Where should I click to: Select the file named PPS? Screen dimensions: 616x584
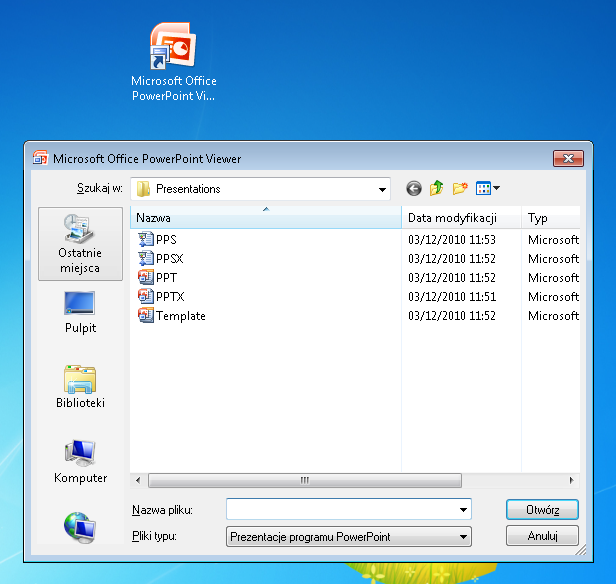[x=166, y=240]
